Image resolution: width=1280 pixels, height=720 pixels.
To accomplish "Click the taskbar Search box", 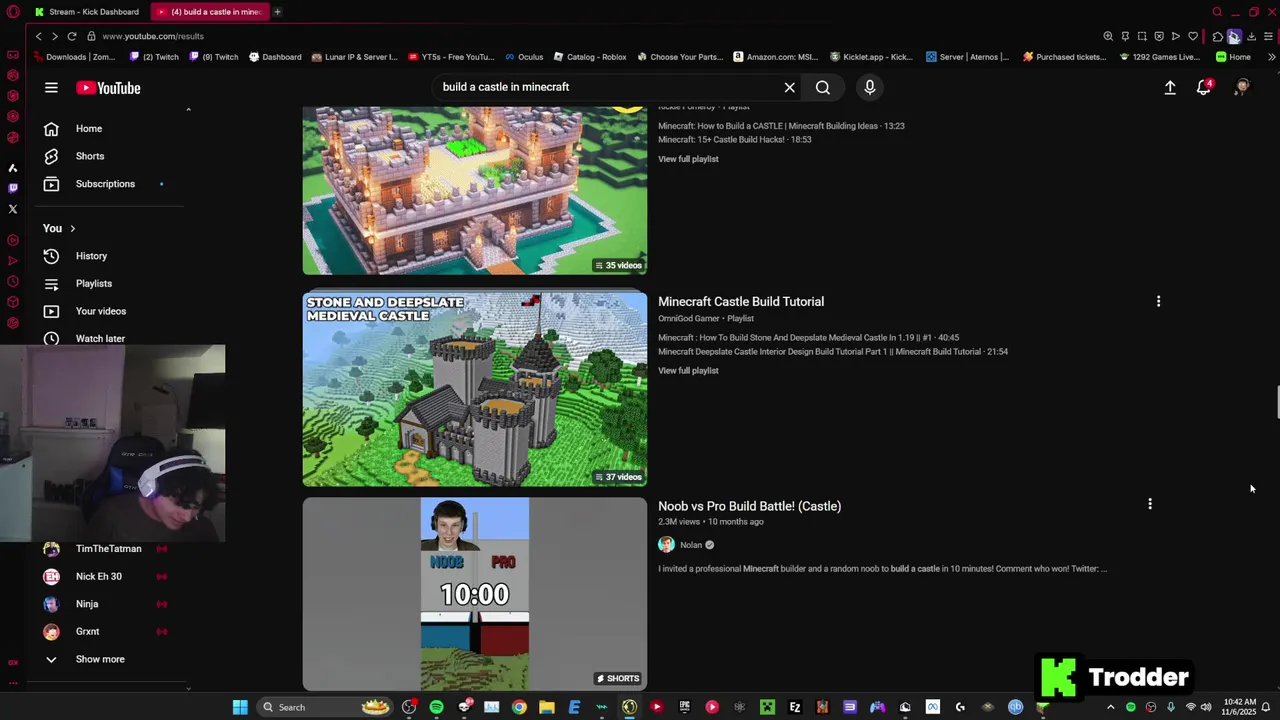I will 325,707.
